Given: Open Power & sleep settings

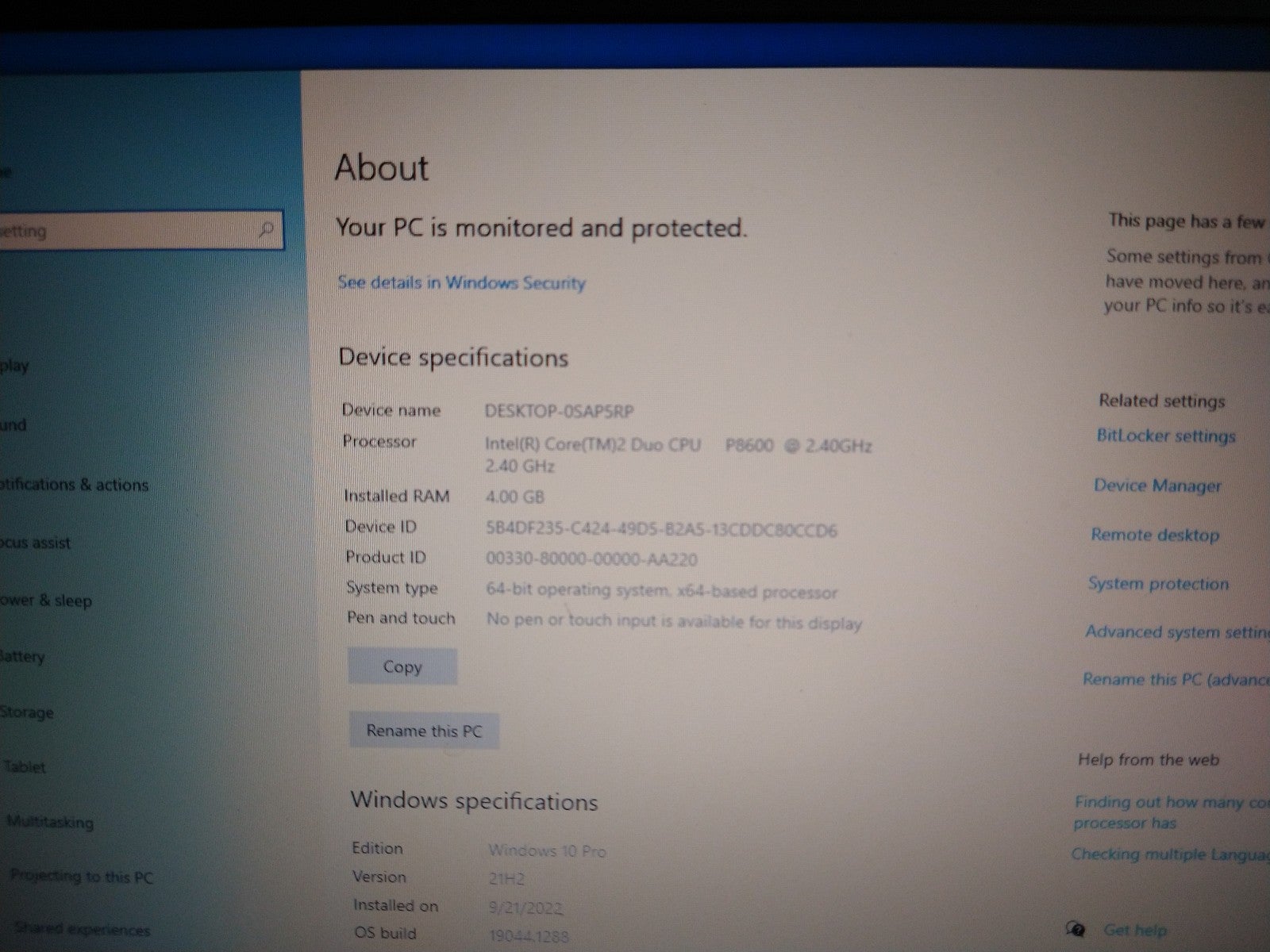Looking at the screenshot, I should [46, 601].
